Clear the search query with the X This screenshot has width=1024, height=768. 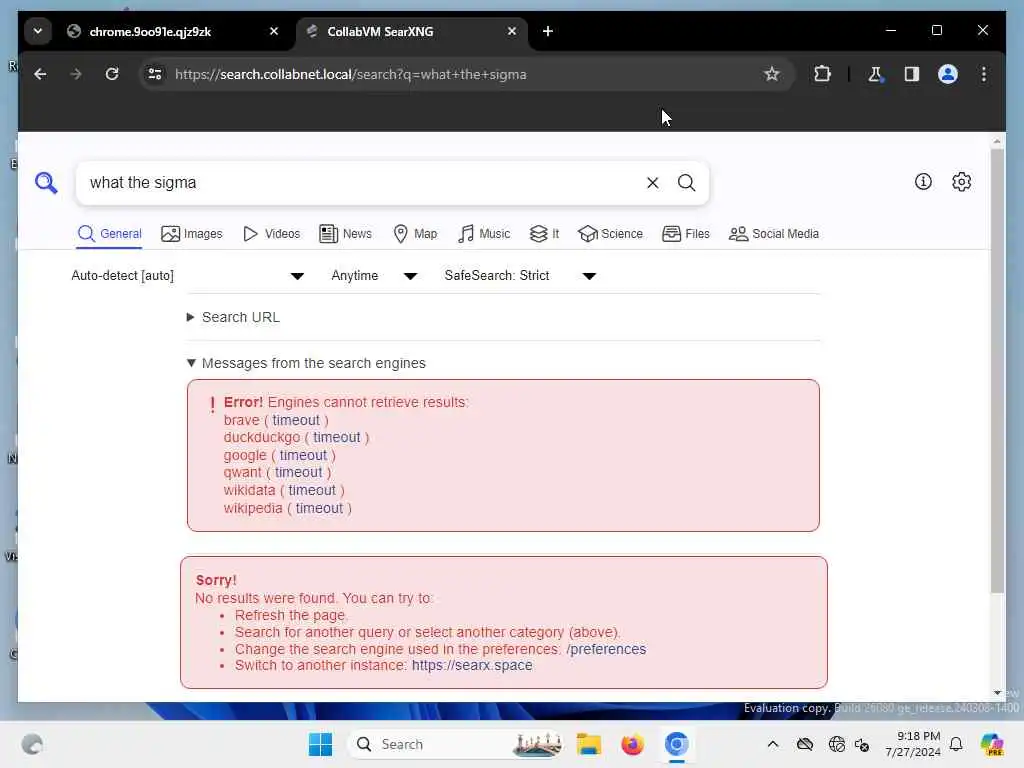tap(652, 183)
